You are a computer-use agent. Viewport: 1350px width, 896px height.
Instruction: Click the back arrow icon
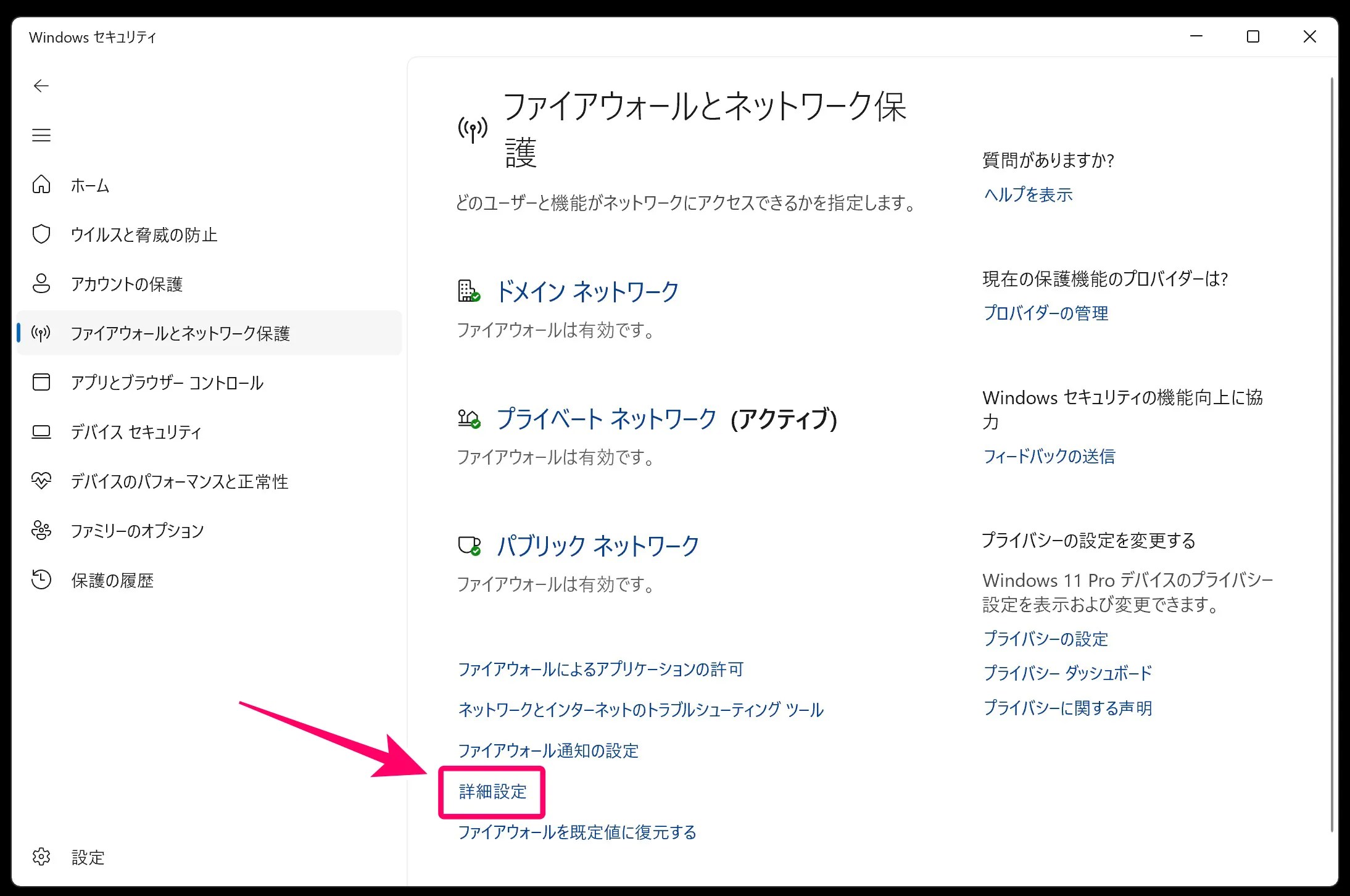pyautogui.click(x=41, y=86)
